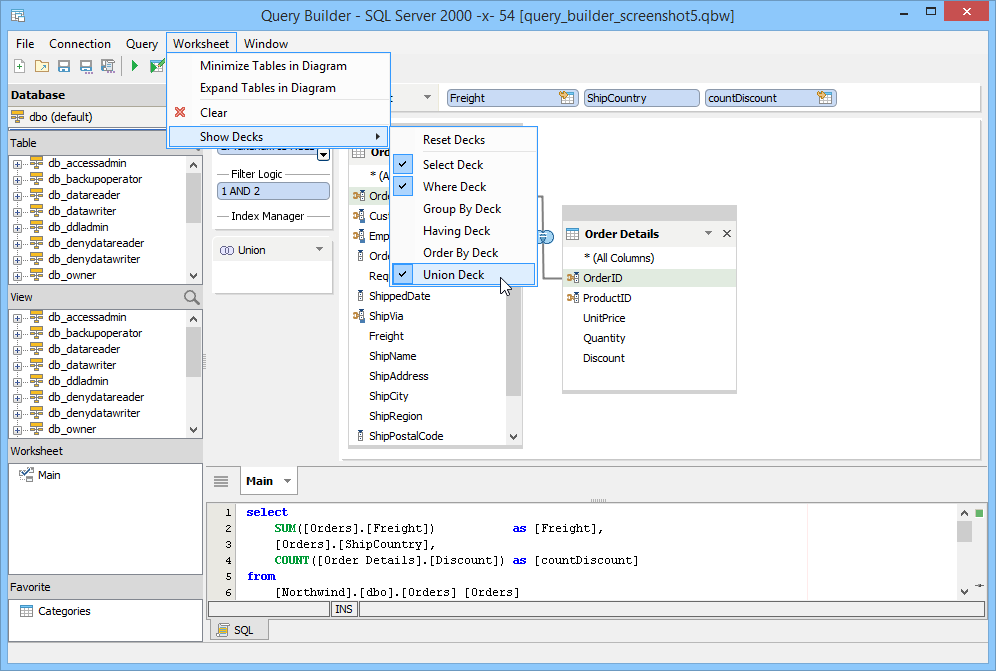Open the Query menu
996x671 pixels.
point(142,44)
